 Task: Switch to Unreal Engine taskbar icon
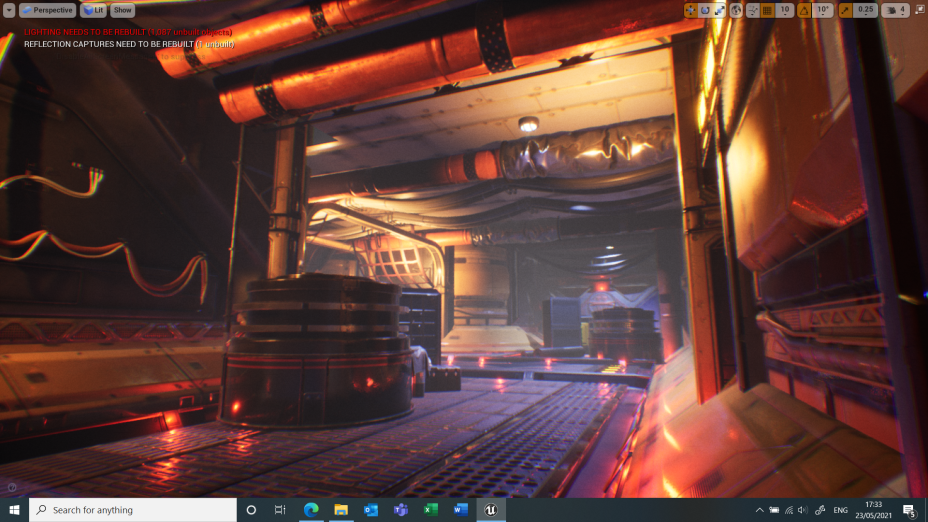click(491, 510)
